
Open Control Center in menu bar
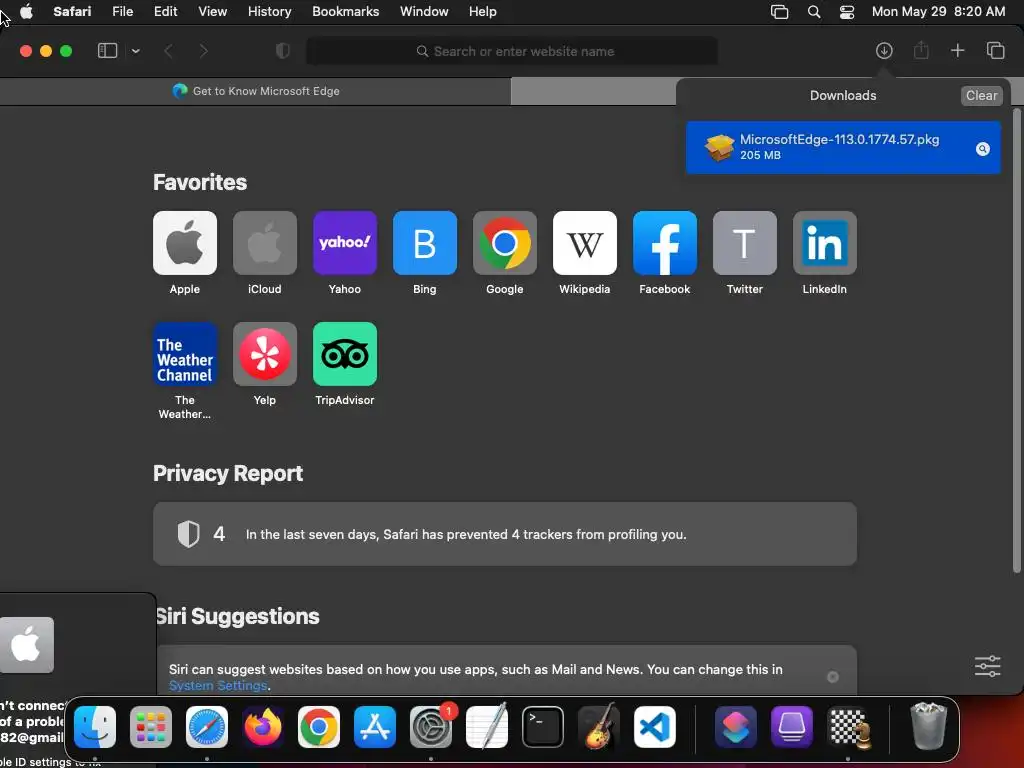coord(847,12)
